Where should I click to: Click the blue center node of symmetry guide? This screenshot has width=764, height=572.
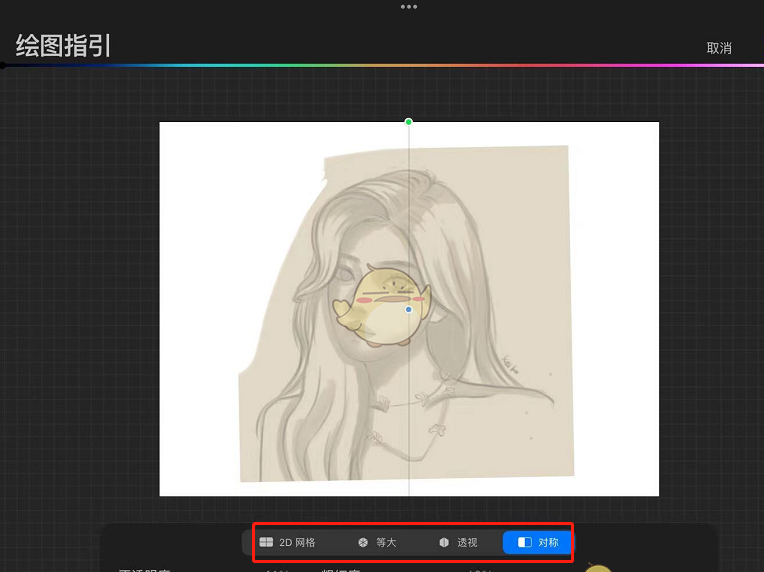click(x=408, y=309)
